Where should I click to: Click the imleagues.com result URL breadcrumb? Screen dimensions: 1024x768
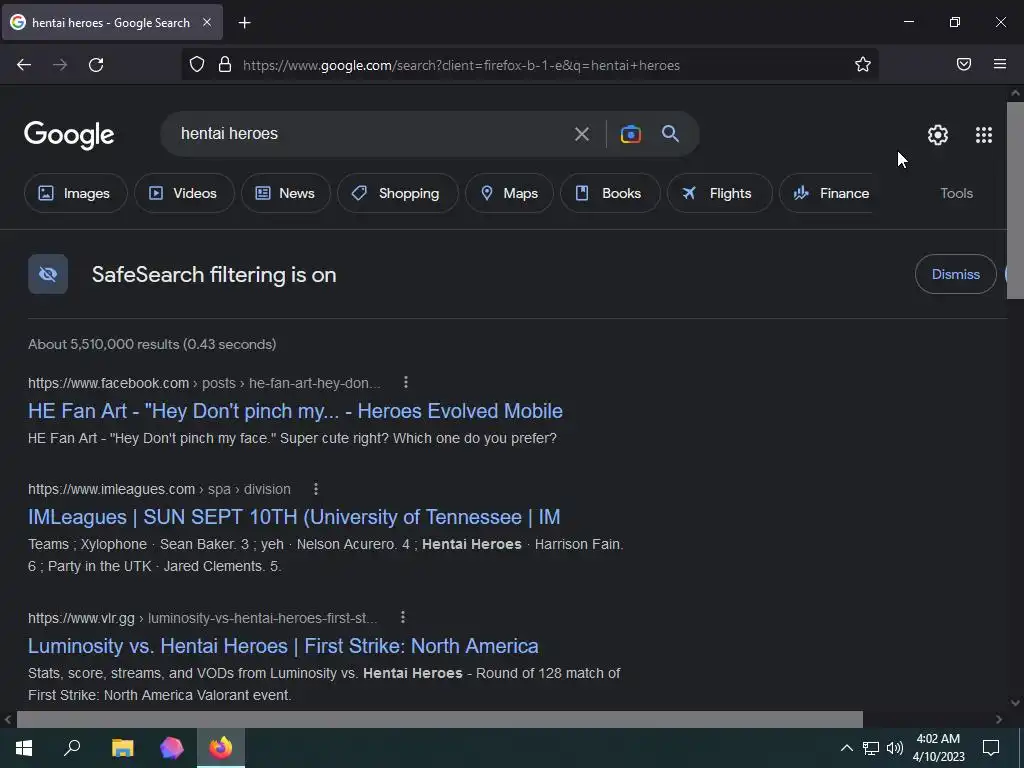(x=159, y=489)
